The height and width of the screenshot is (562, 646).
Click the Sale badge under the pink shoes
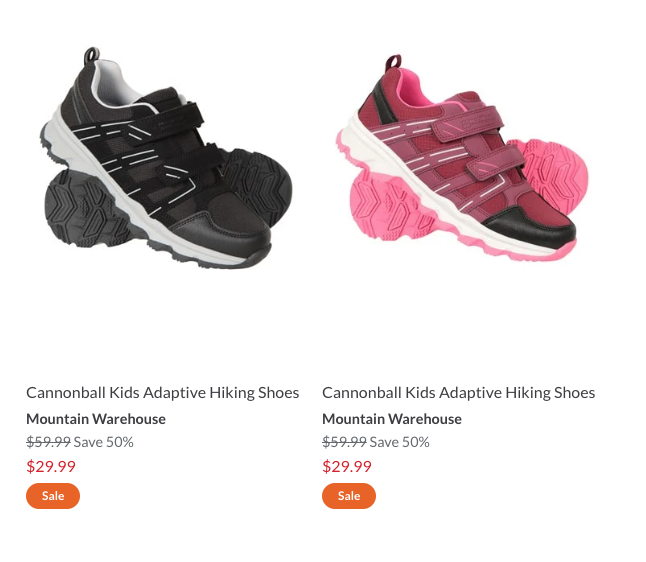coord(349,496)
